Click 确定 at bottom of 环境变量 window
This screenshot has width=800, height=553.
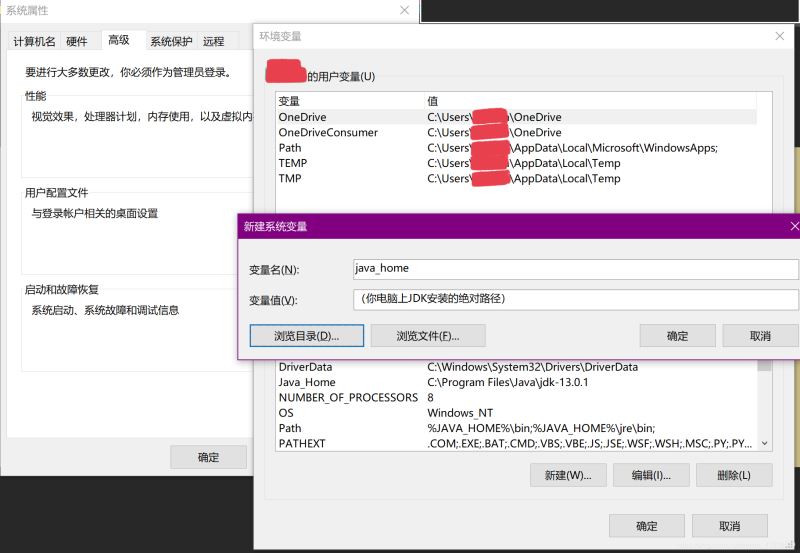pos(647,525)
